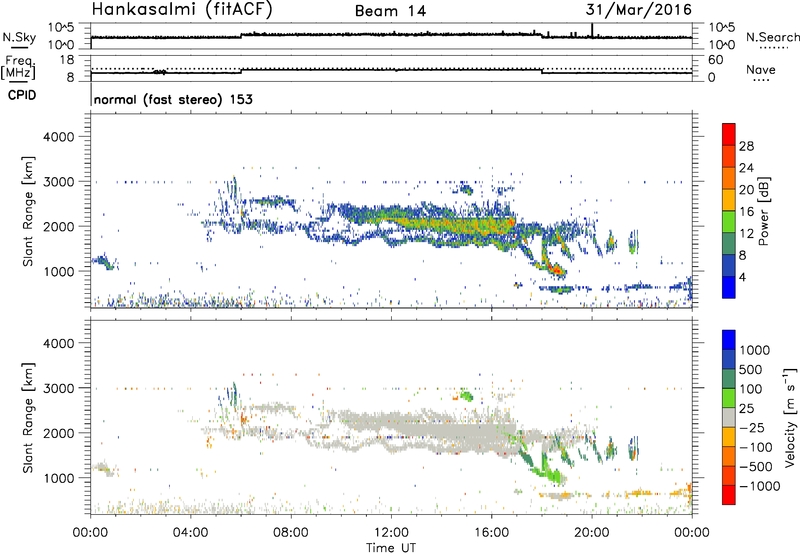This screenshot has width=800, height=554.
Task: Click the '500' Velocity scale value
Action: click(x=752, y=369)
